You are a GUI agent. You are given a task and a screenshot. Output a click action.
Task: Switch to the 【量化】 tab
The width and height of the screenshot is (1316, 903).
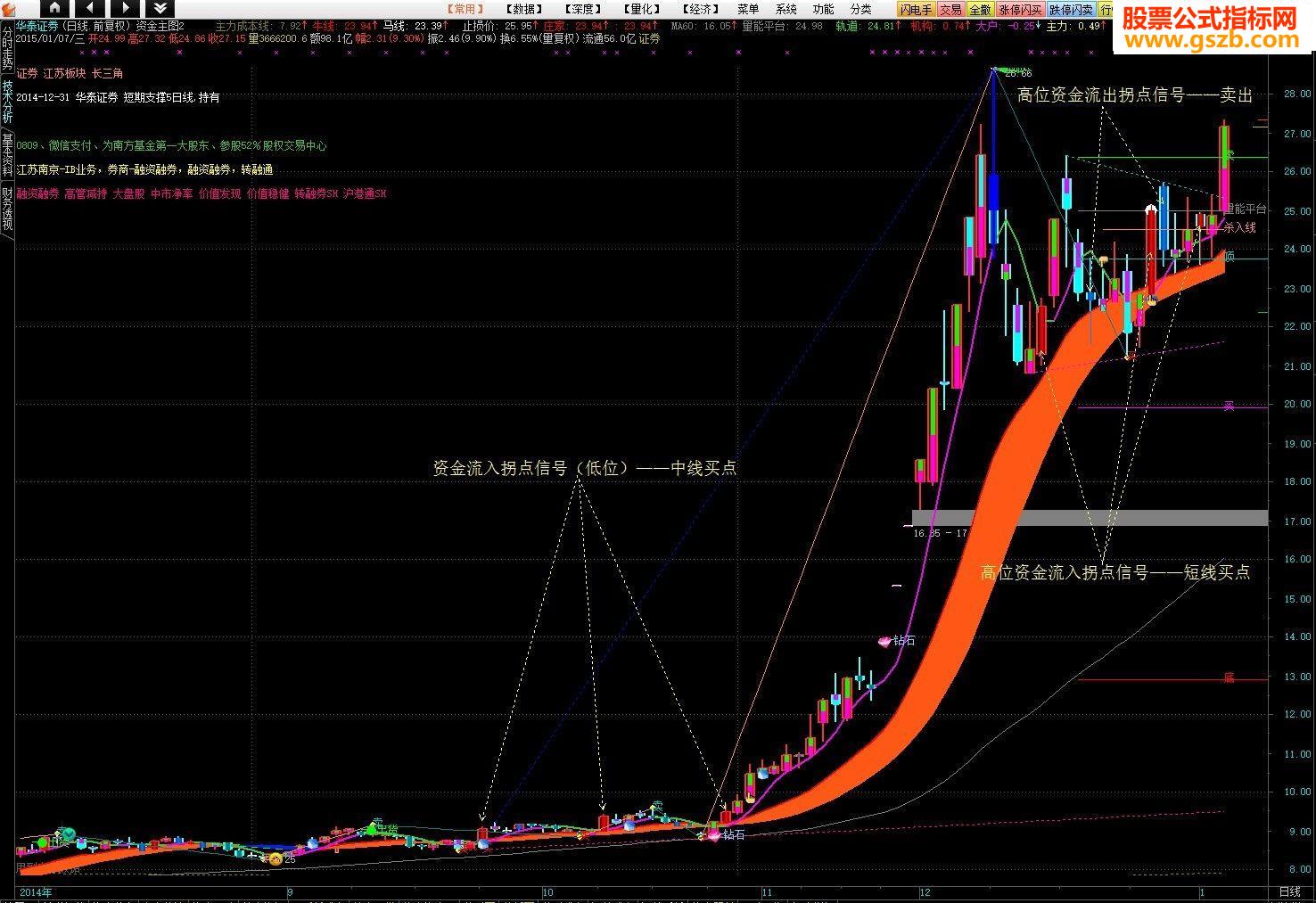tap(643, 9)
